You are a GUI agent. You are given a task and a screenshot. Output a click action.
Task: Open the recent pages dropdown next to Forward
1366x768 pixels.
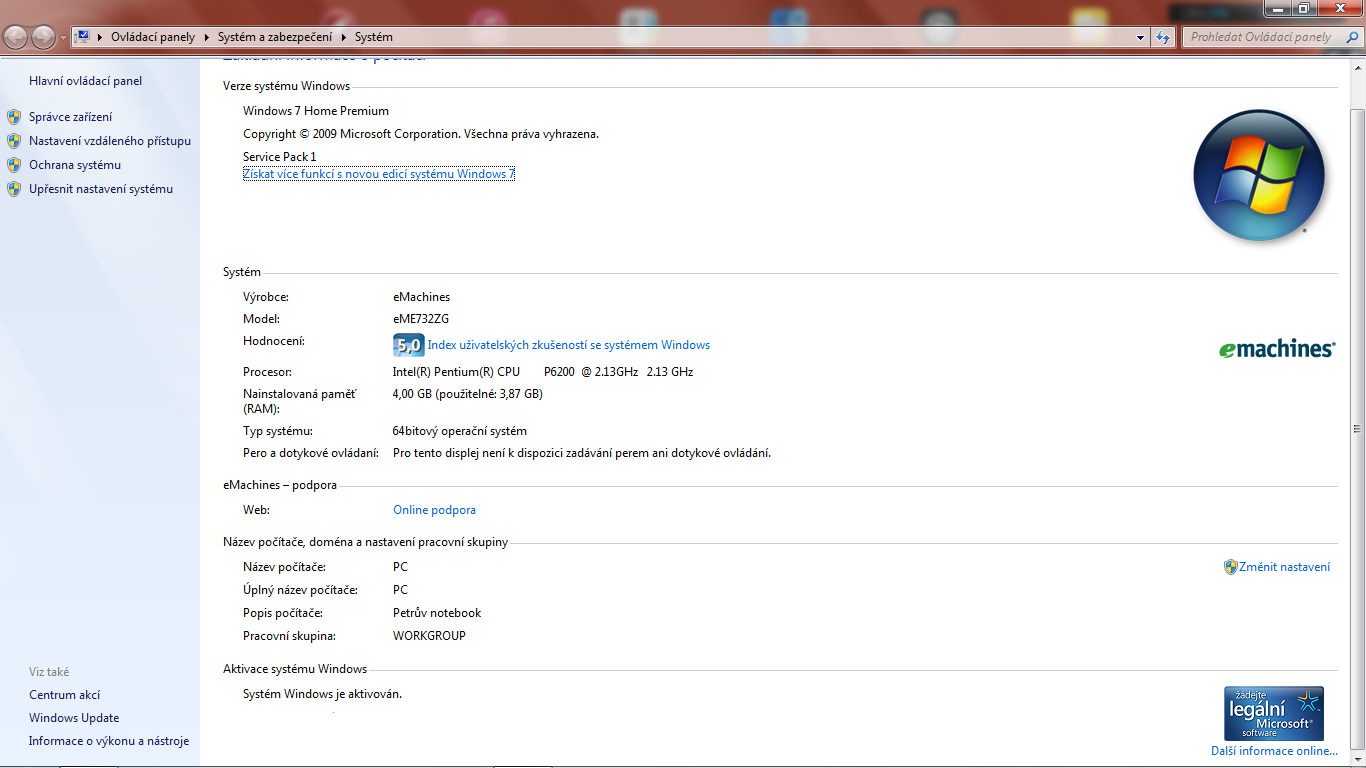64,37
